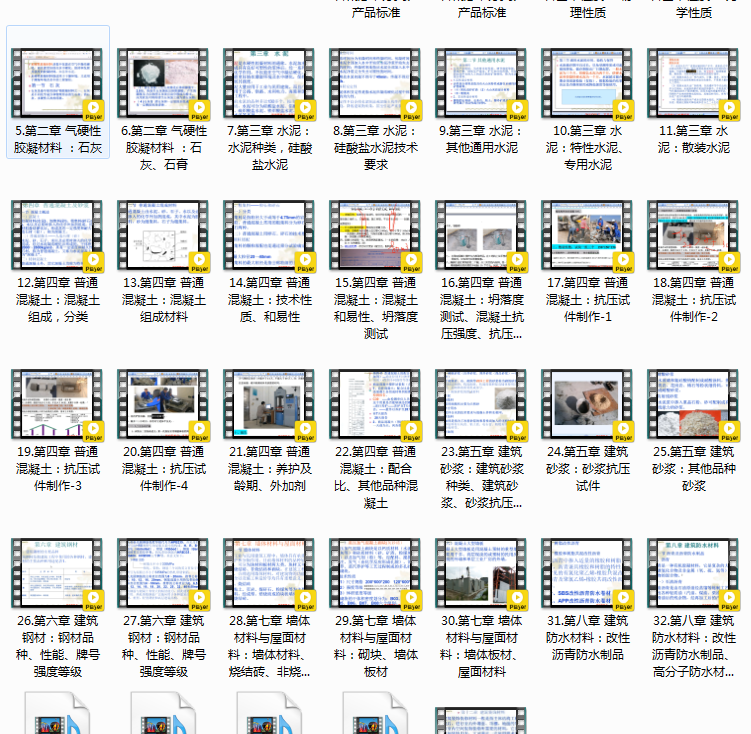The height and width of the screenshot is (734, 751).
Task: Click the Player badge on video 8 硅酸盐水泥技术要求
Action: (x=411, y=108)
